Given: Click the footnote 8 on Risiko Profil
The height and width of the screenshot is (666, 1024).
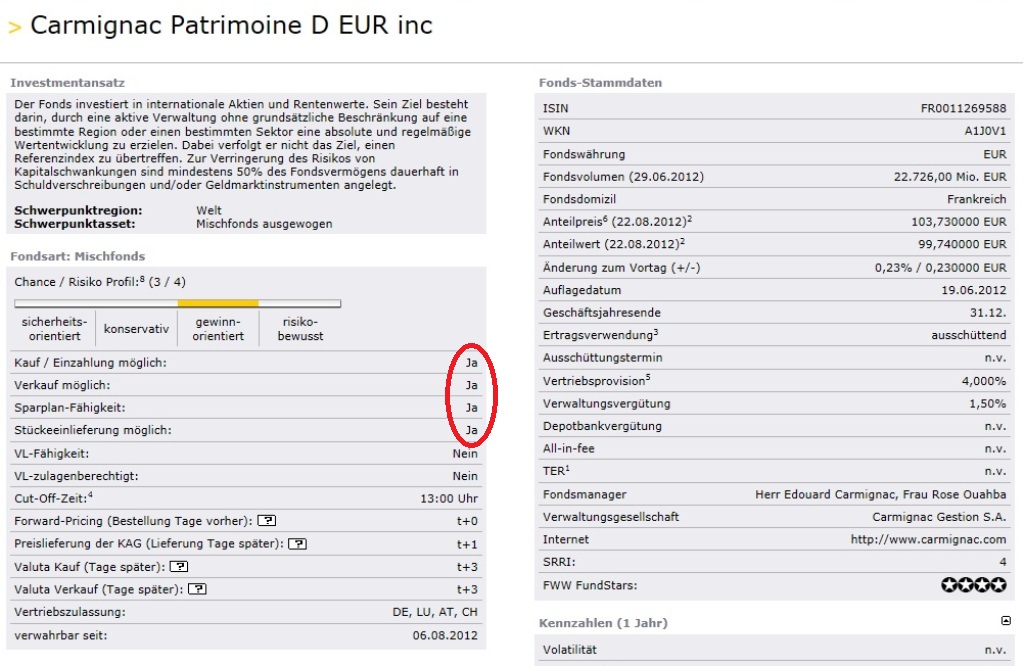Looking at the screenshot, I should pos(142,279).
